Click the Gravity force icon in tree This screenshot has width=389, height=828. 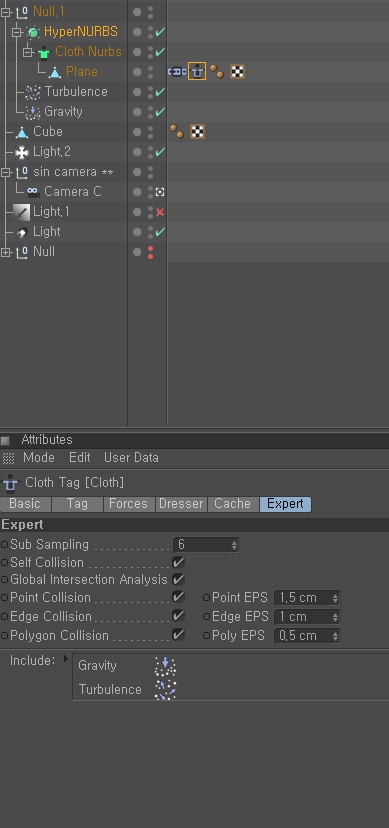click(33, 112)
